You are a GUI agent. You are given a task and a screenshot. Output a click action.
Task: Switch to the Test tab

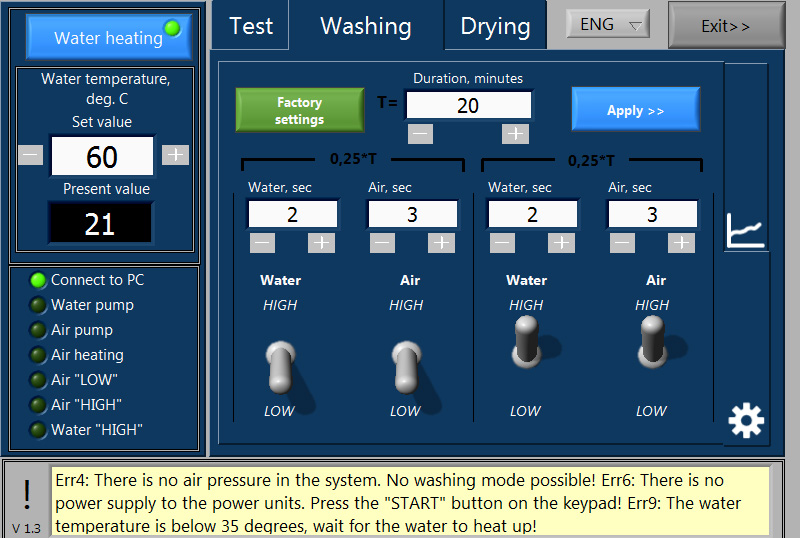click(x=250, y=26)
